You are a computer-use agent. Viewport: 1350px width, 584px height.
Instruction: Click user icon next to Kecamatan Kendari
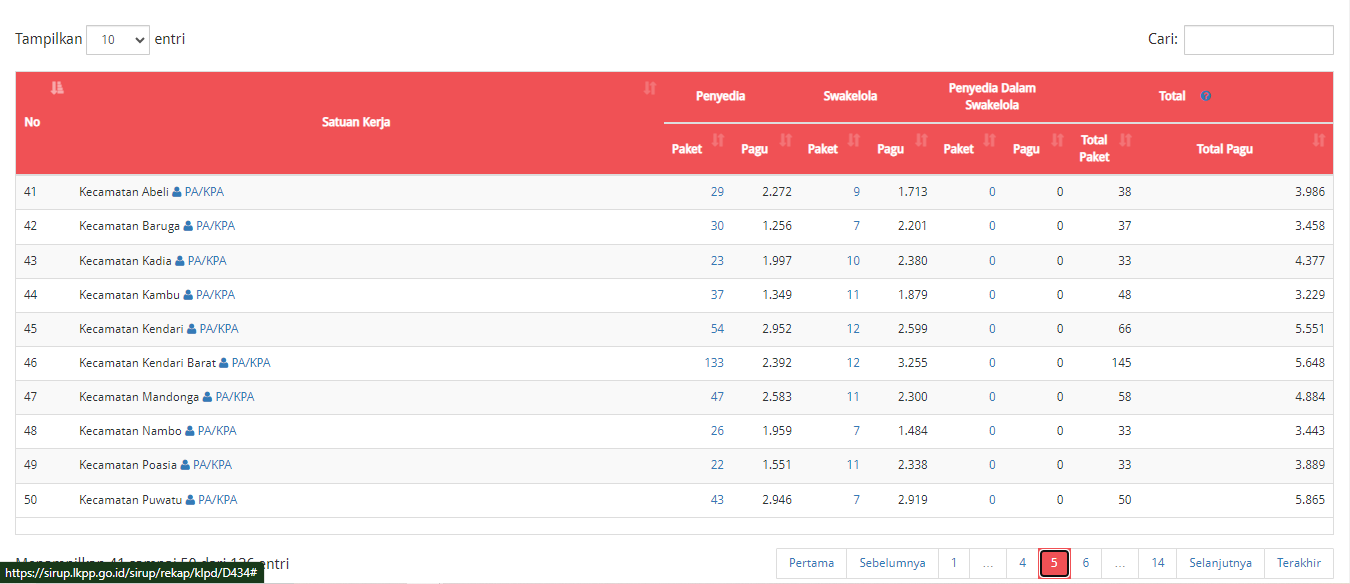[x=192, y=329]
